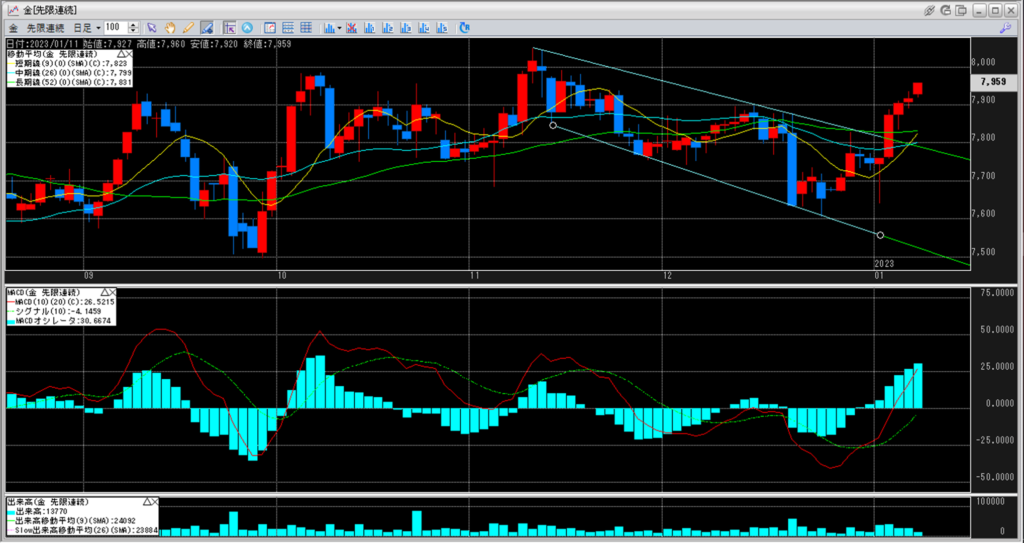Select the eraser tool in toolbar
Screen dimensions: 1024x543
click(206, 27)
